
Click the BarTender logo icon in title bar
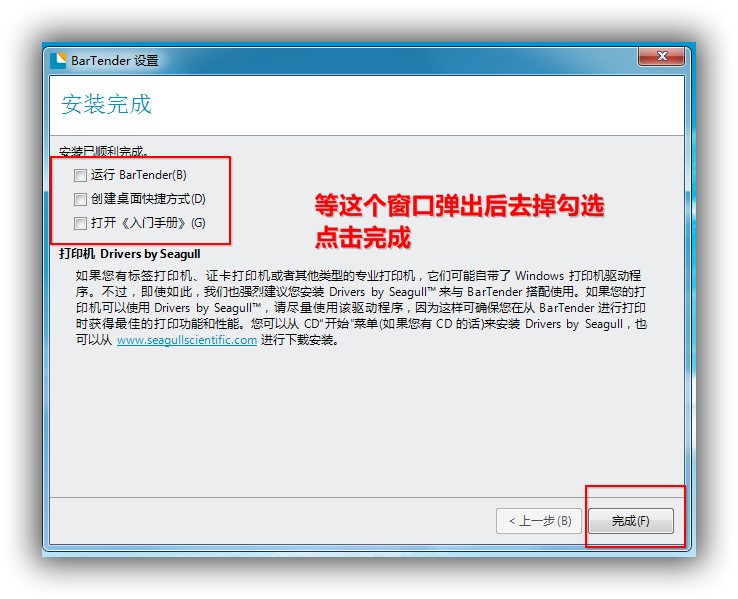point(59,60)
